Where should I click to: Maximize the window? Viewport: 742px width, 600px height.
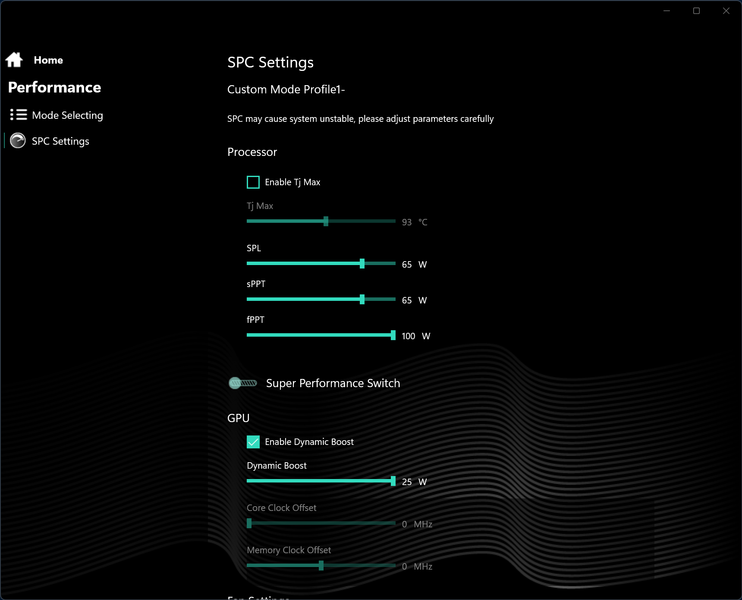[x=696, y=10]
